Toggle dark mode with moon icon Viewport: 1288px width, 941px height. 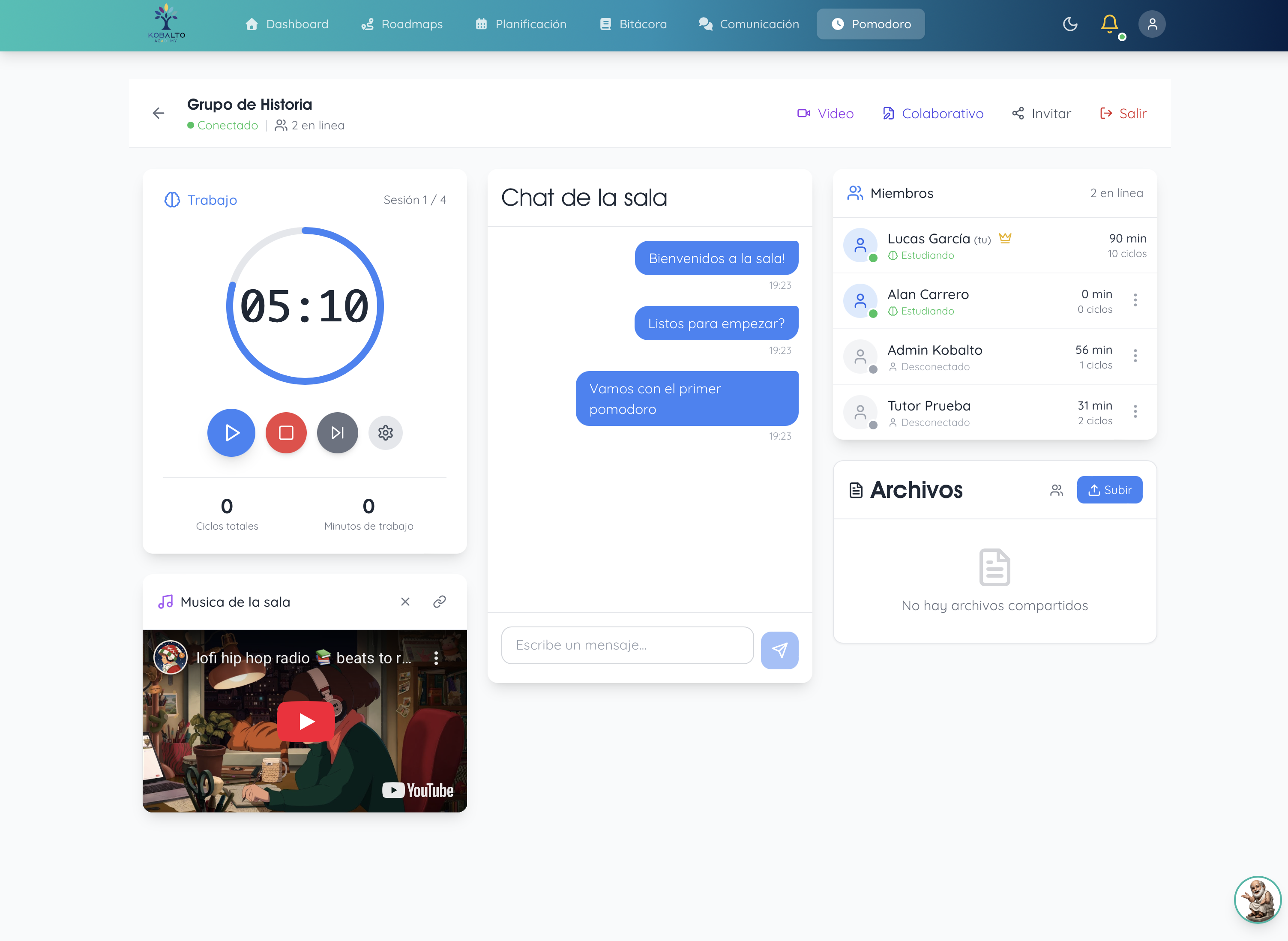(x=1070, y=24)
